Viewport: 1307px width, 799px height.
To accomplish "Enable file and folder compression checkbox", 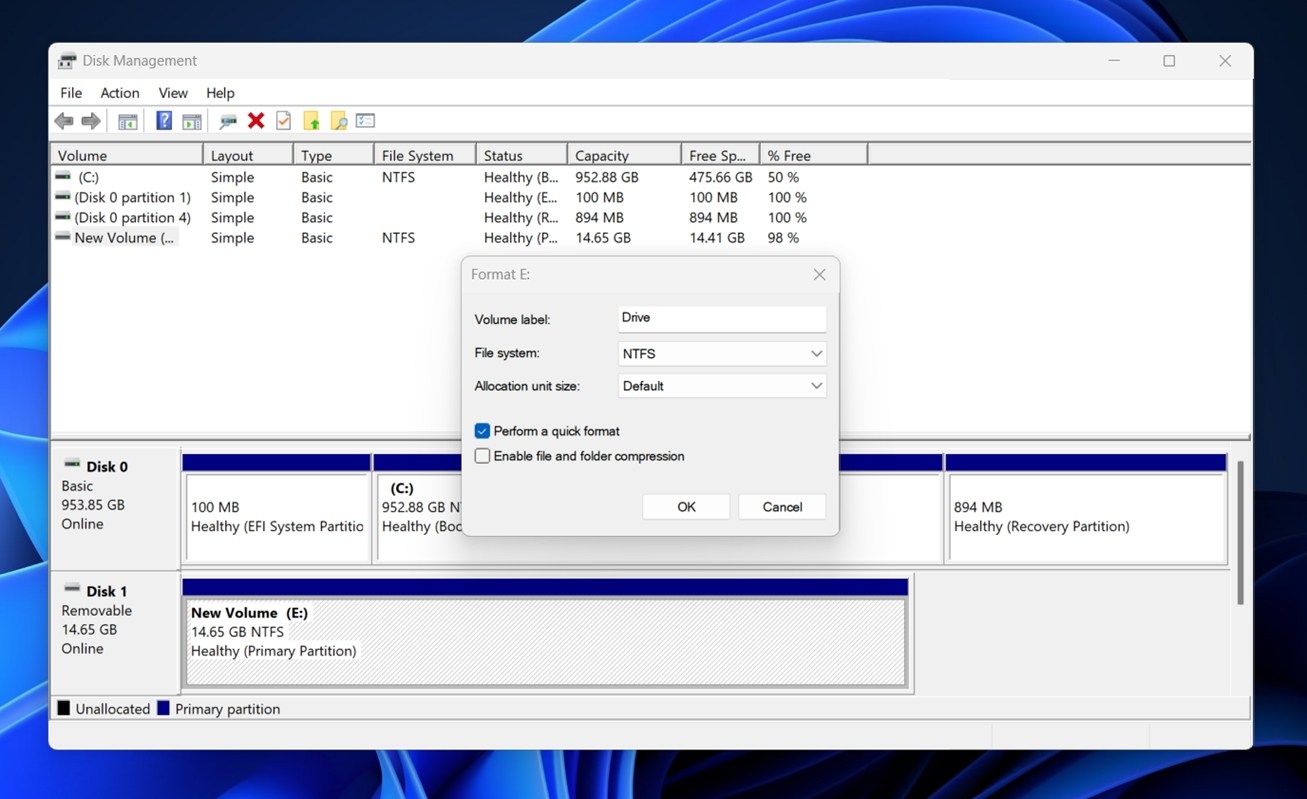I will click(482, 456).
